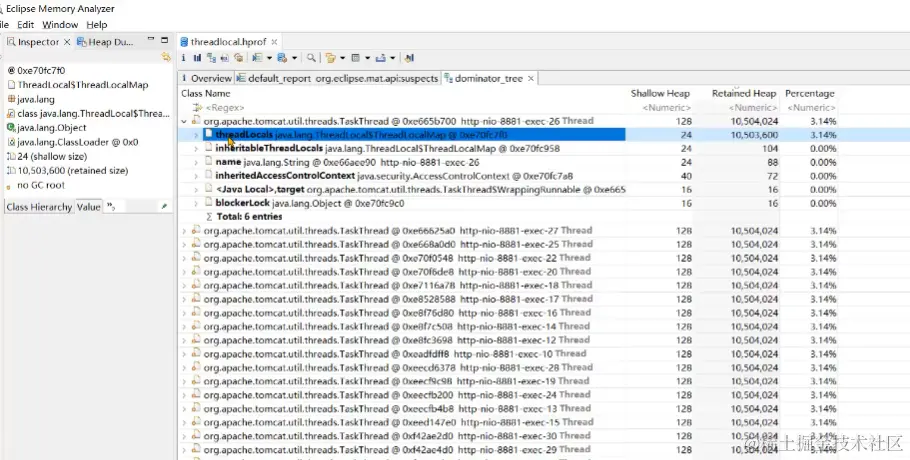Image resolution: width=910 pixels, height=460 pixels.
Task: Open the Group By dropdown arrow
Action: pos(342,58)
